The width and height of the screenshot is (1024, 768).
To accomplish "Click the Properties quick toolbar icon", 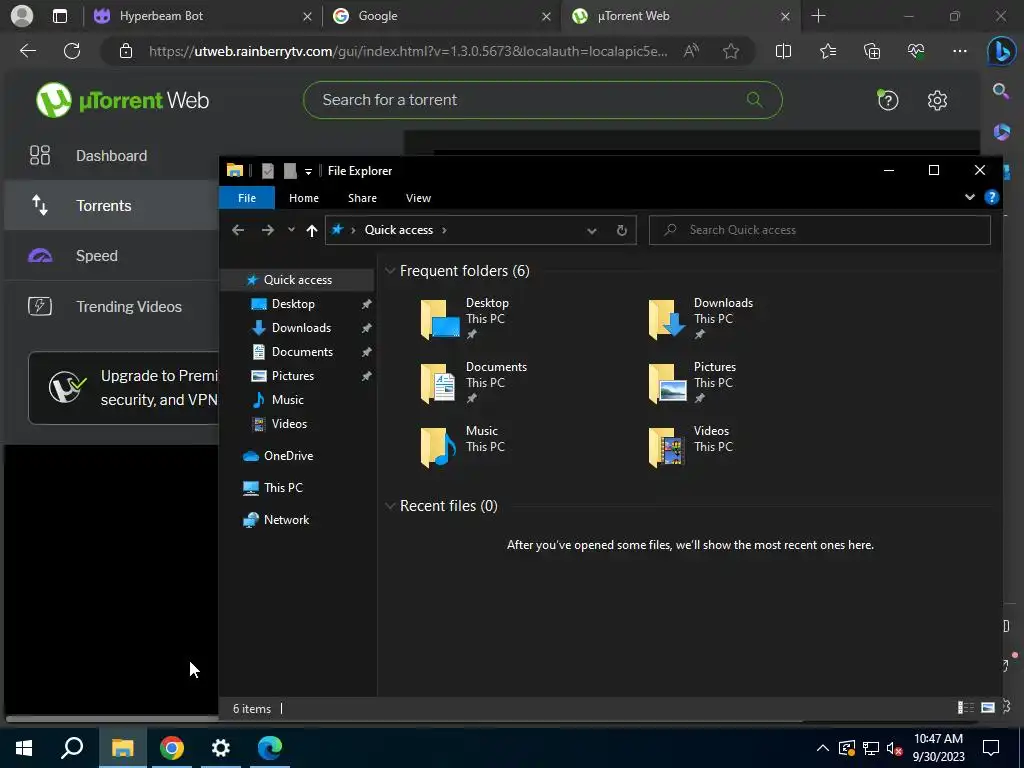I will tap(268, 170).
